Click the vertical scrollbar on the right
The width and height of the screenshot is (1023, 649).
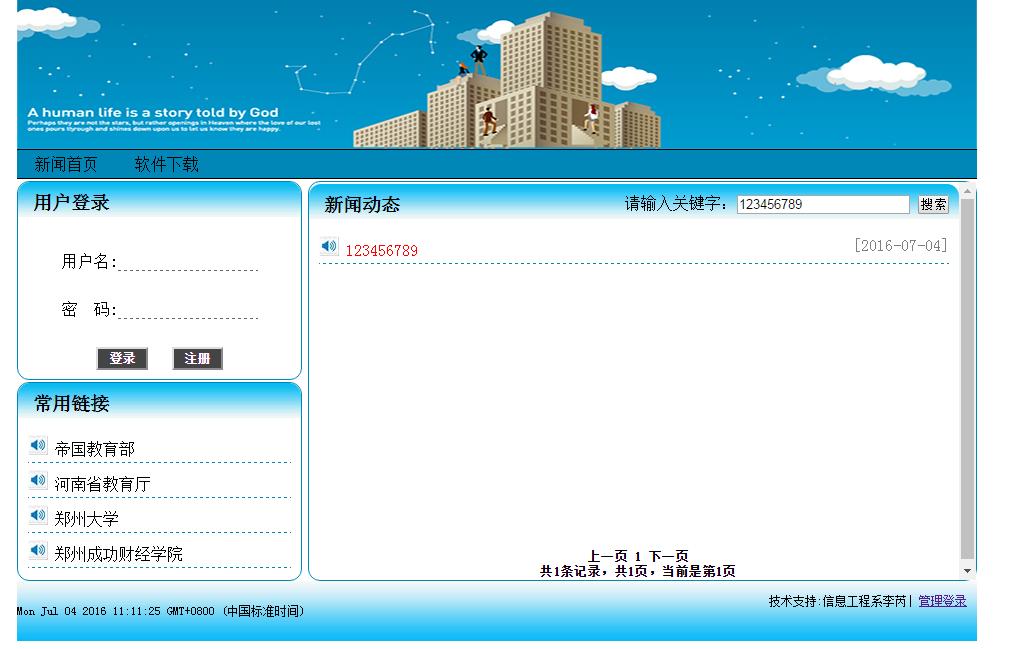[966, 380]
